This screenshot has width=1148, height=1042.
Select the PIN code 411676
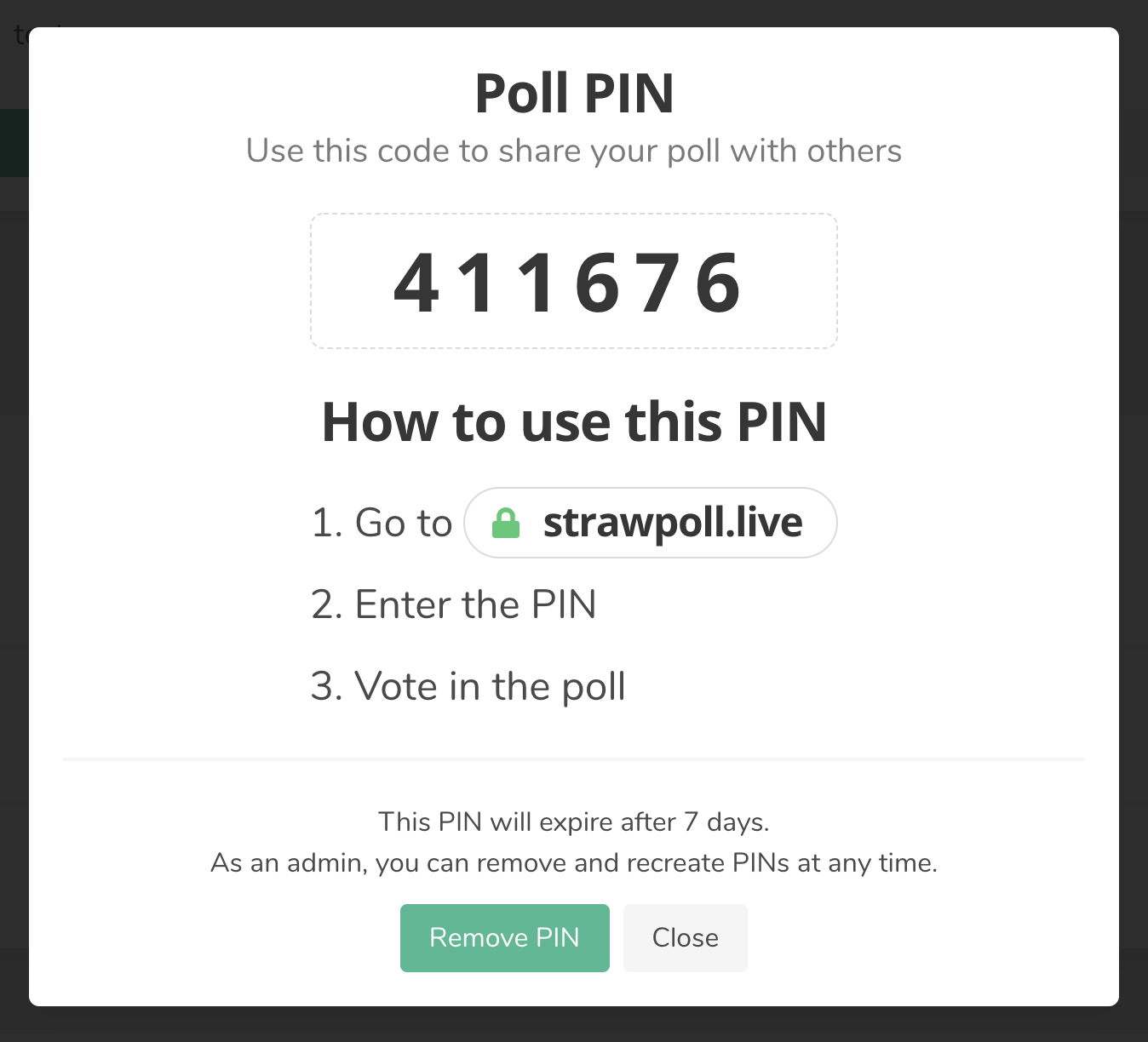coord(568,283)
